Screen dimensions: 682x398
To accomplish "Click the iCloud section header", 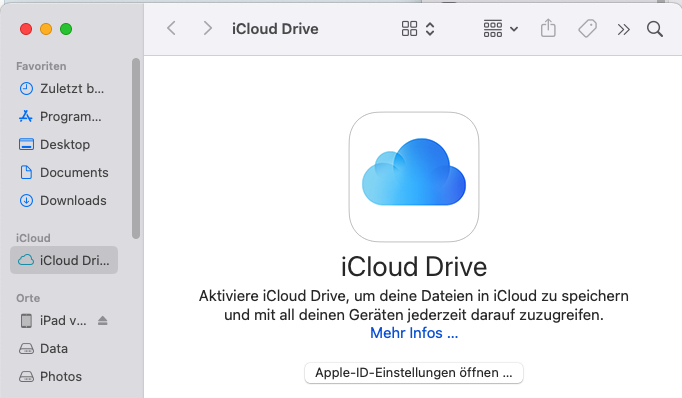I will [x=33, y=238].
